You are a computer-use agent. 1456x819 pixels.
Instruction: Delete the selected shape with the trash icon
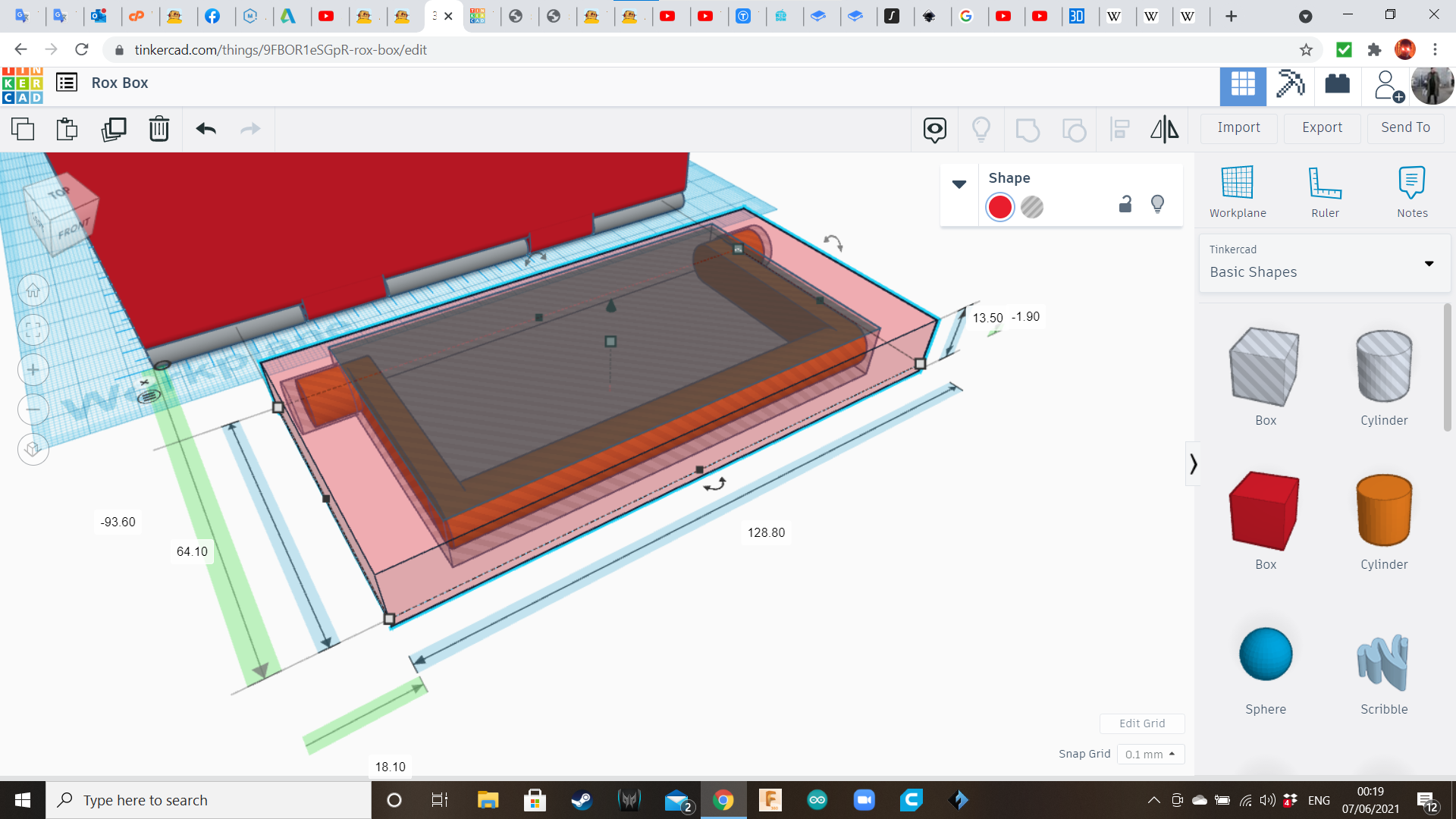(x=159, y=129)
